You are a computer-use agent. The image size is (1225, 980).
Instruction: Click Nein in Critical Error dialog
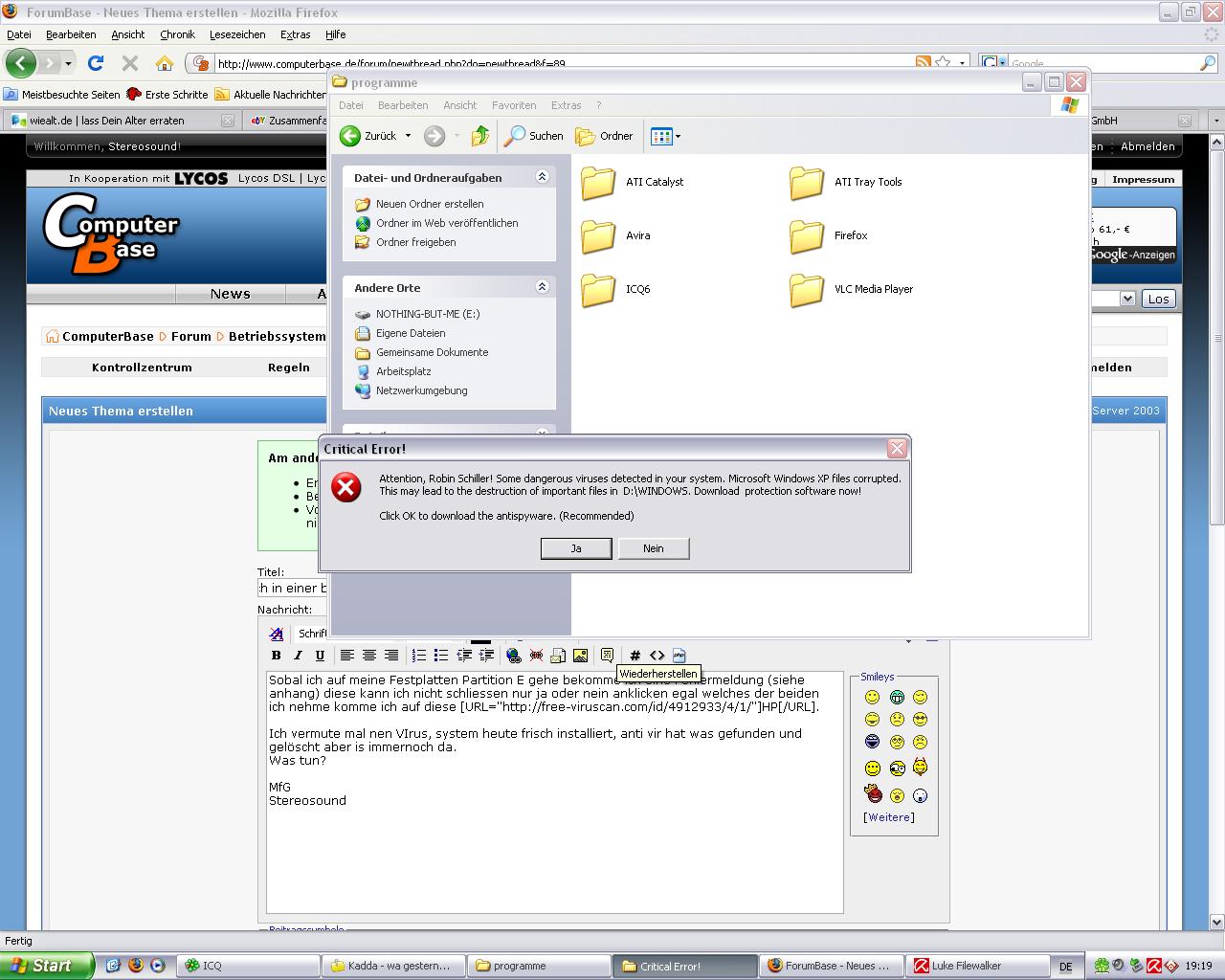(654, 548)
